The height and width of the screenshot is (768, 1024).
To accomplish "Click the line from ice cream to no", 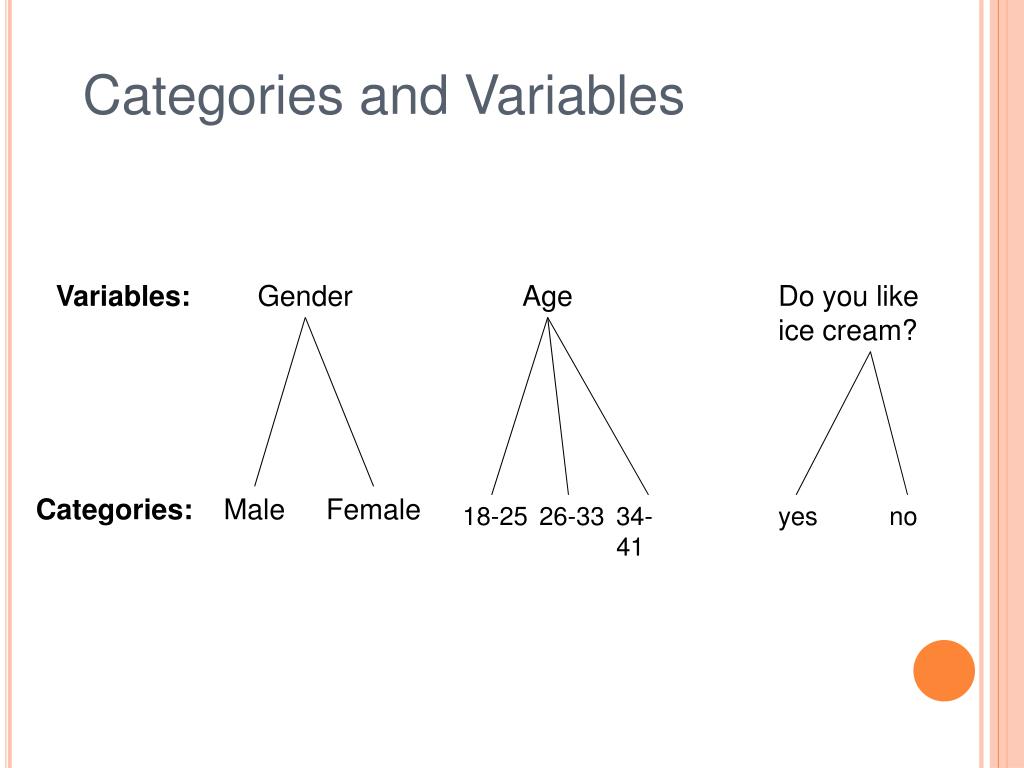I will tap(889, 423).
